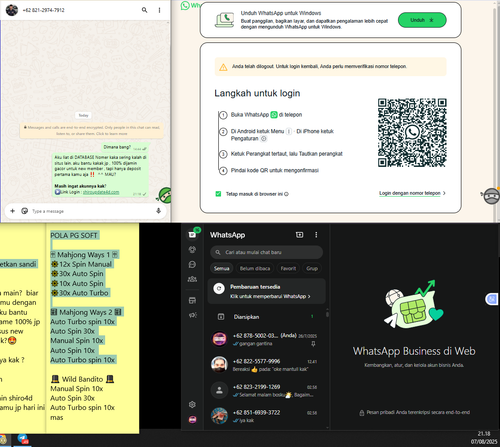Screen dimensions: 500x447
Task: Open the Chats icon with green badge
Action: [192, 234]
